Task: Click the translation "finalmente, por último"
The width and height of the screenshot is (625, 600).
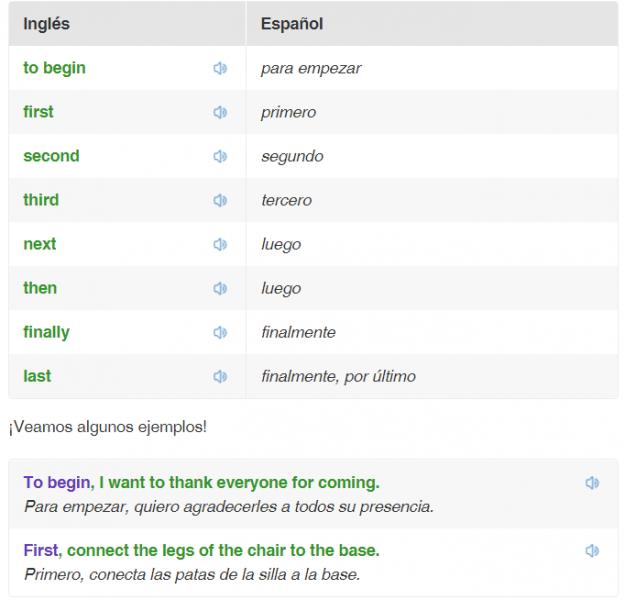Action: (338, 376)
